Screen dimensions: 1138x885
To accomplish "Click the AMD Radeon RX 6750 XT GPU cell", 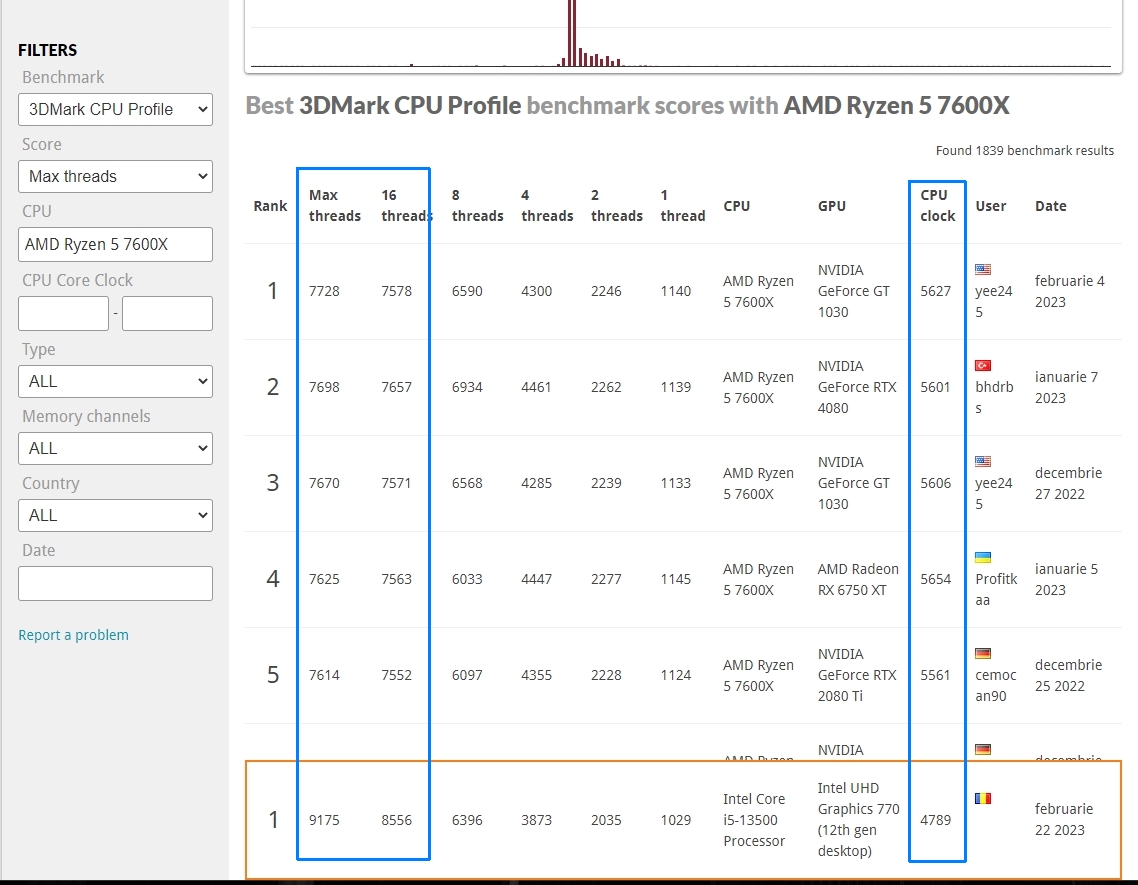I will click(x=858, y=579).
